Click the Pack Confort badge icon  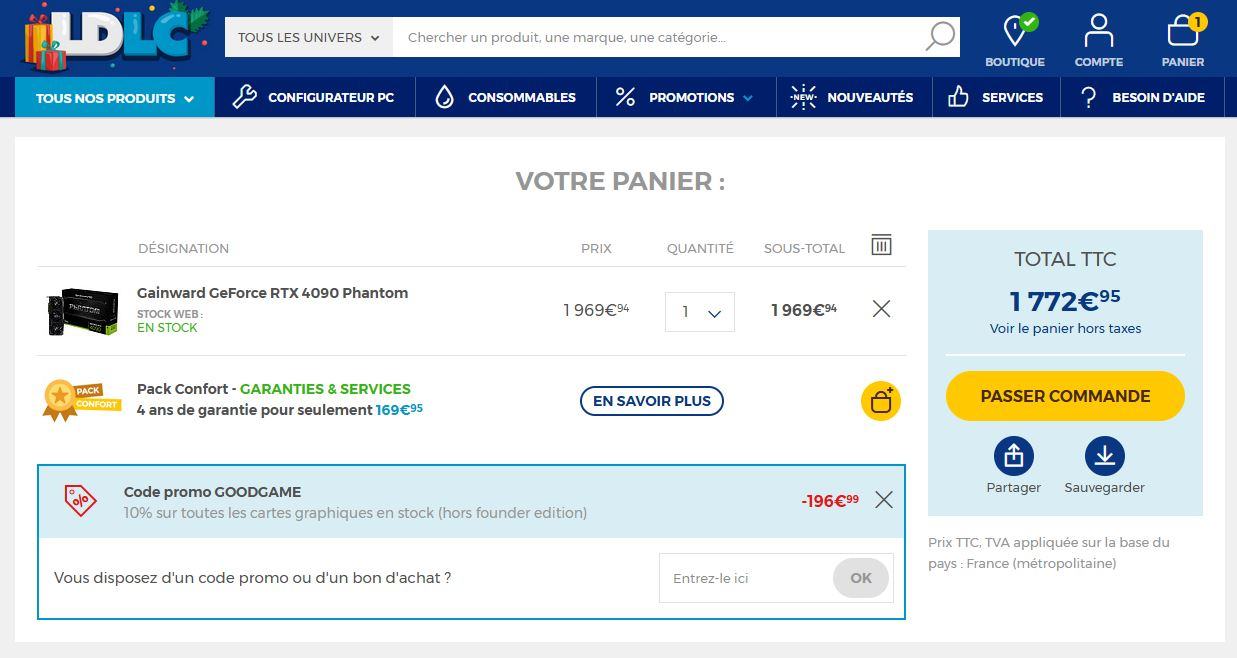tap(81, 400)
